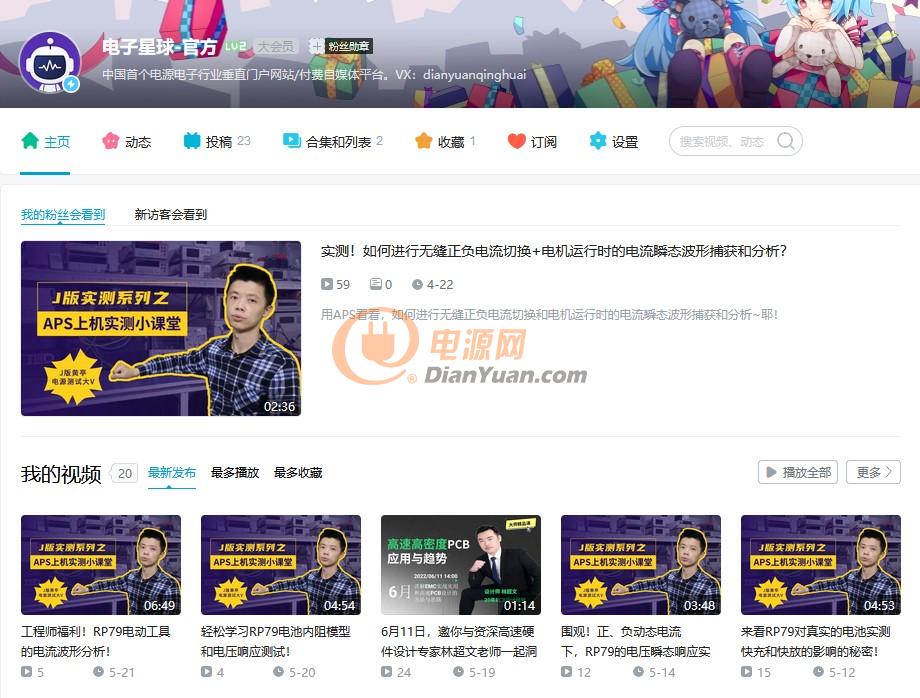920x698 pixels.
Task: Click the clock icon beside 5-20
Action: (279, 672)
